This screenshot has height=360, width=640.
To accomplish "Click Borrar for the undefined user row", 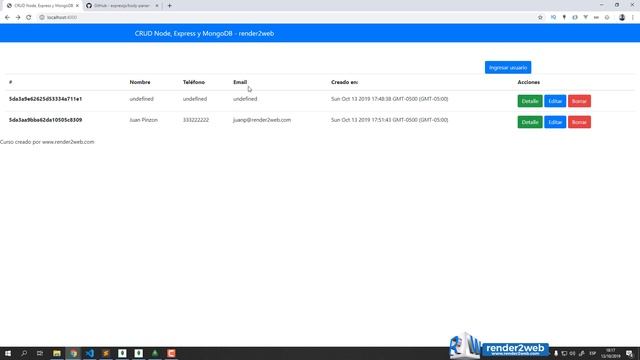I will pos(579,101).
